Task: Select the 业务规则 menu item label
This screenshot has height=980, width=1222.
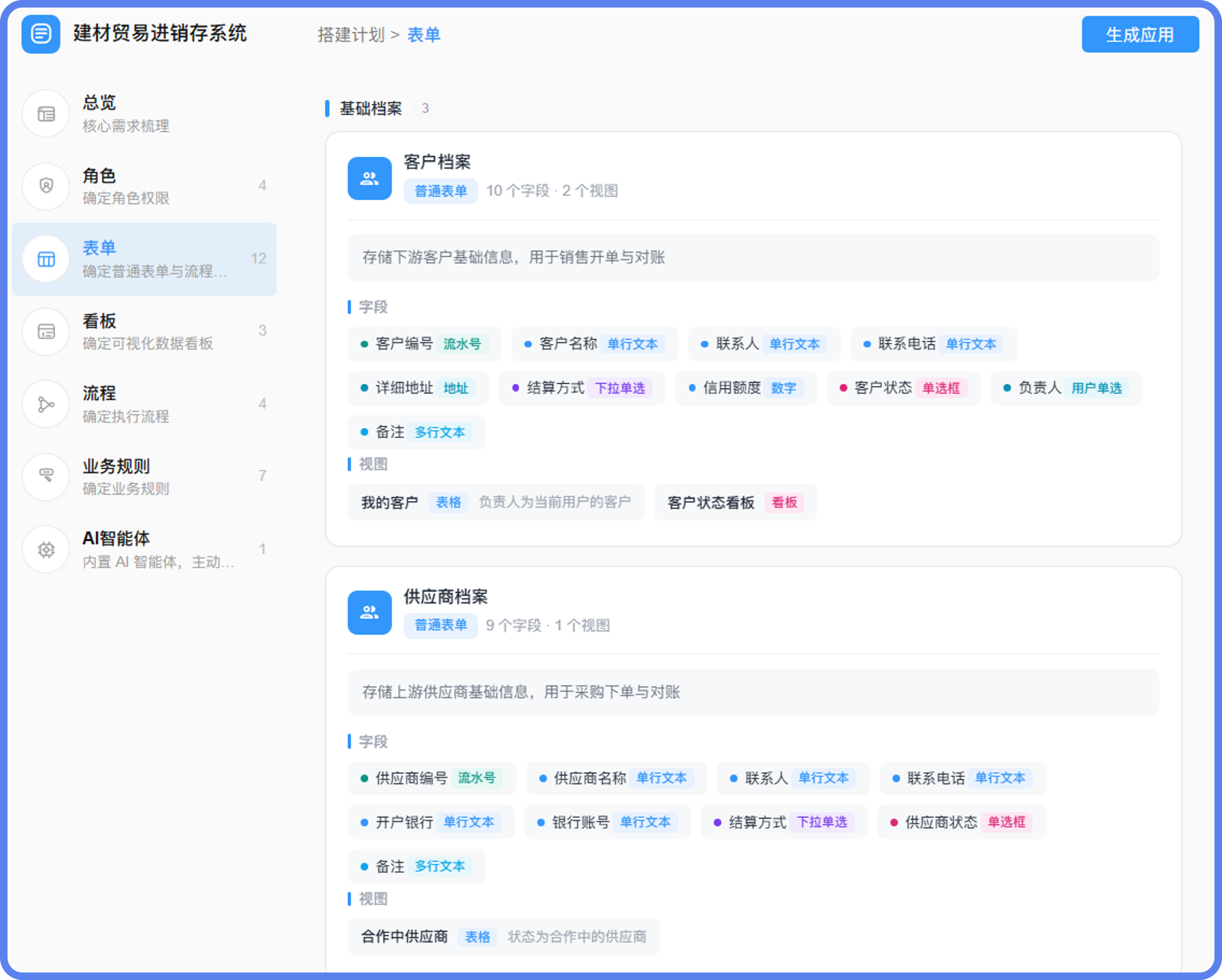Action: (x=116, y=466)
